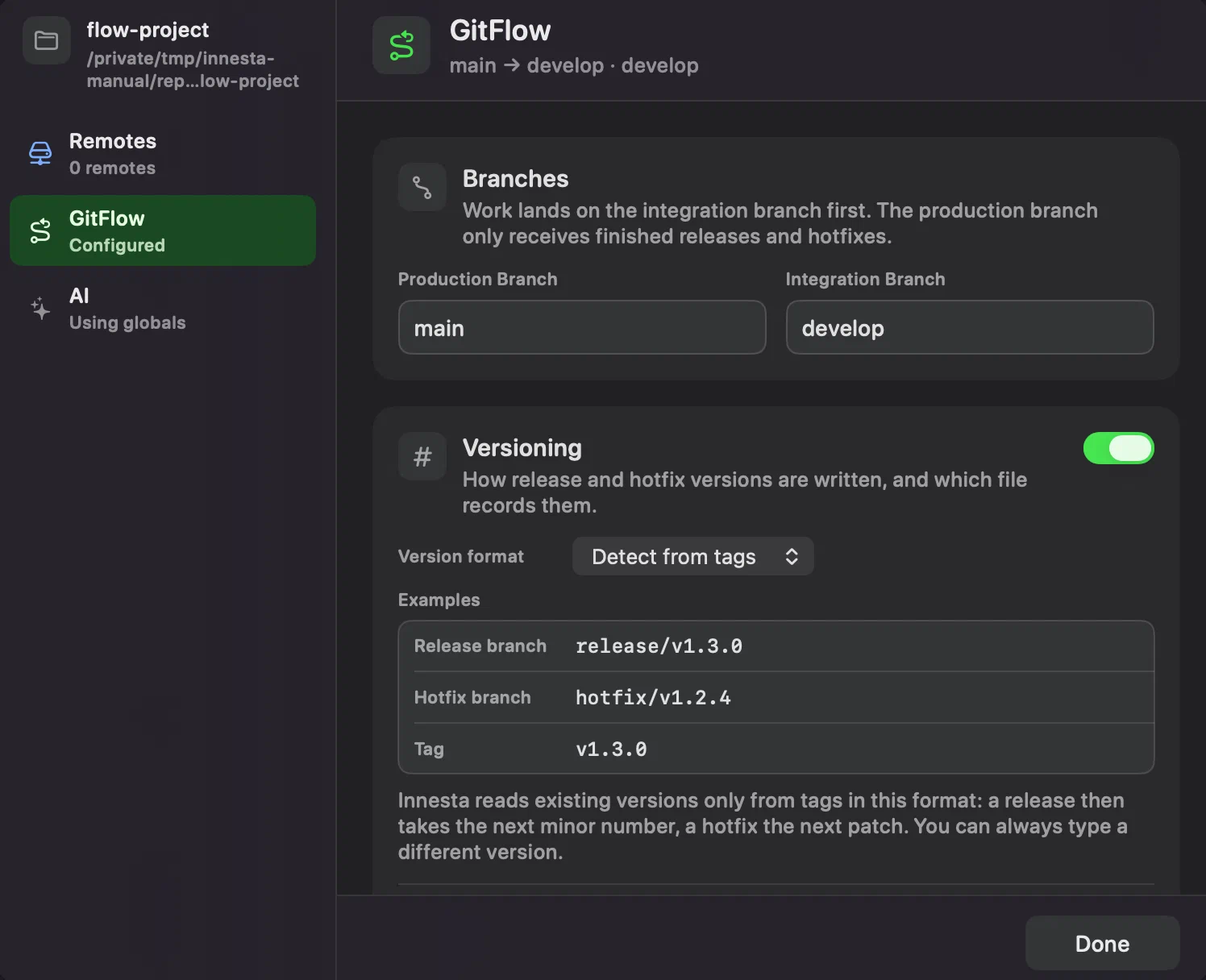This screenshot has height=980, width=1206.
Task: Click the GitFlow icon in the sidebar
Action: pos(40,230)
